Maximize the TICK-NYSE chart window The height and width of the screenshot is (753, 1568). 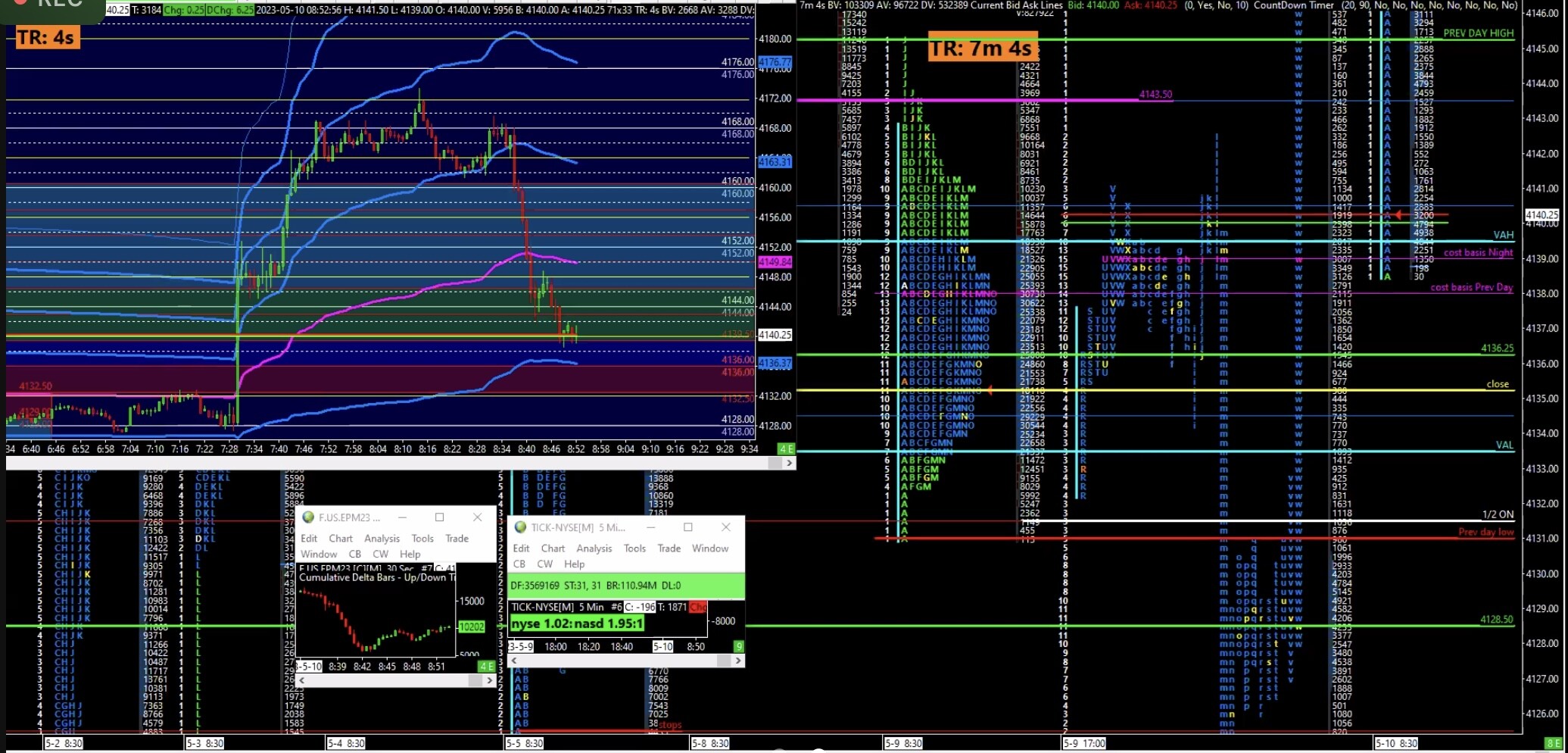click(687, 527)
